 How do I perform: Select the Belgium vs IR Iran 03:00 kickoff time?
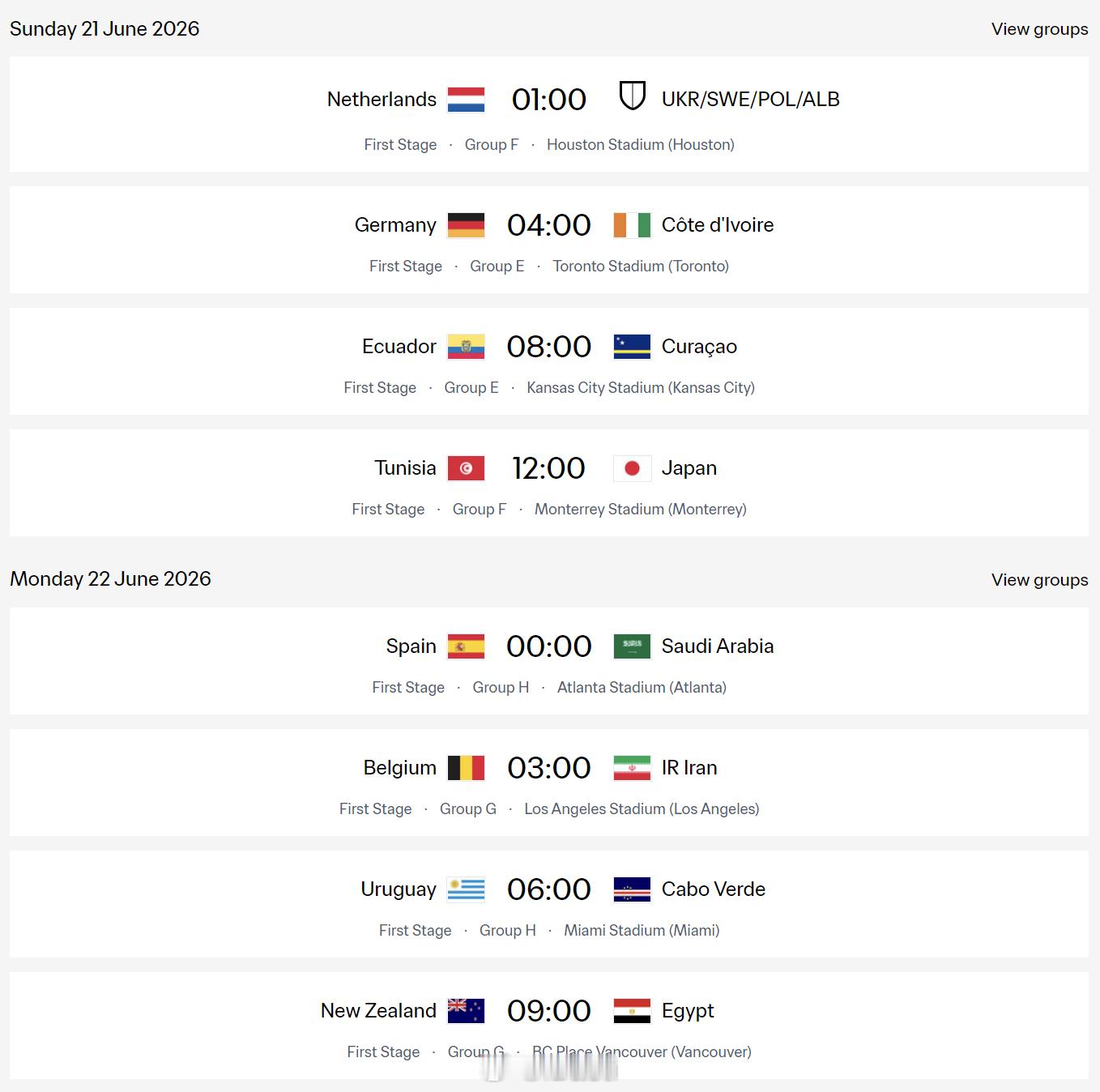[549, 768]
